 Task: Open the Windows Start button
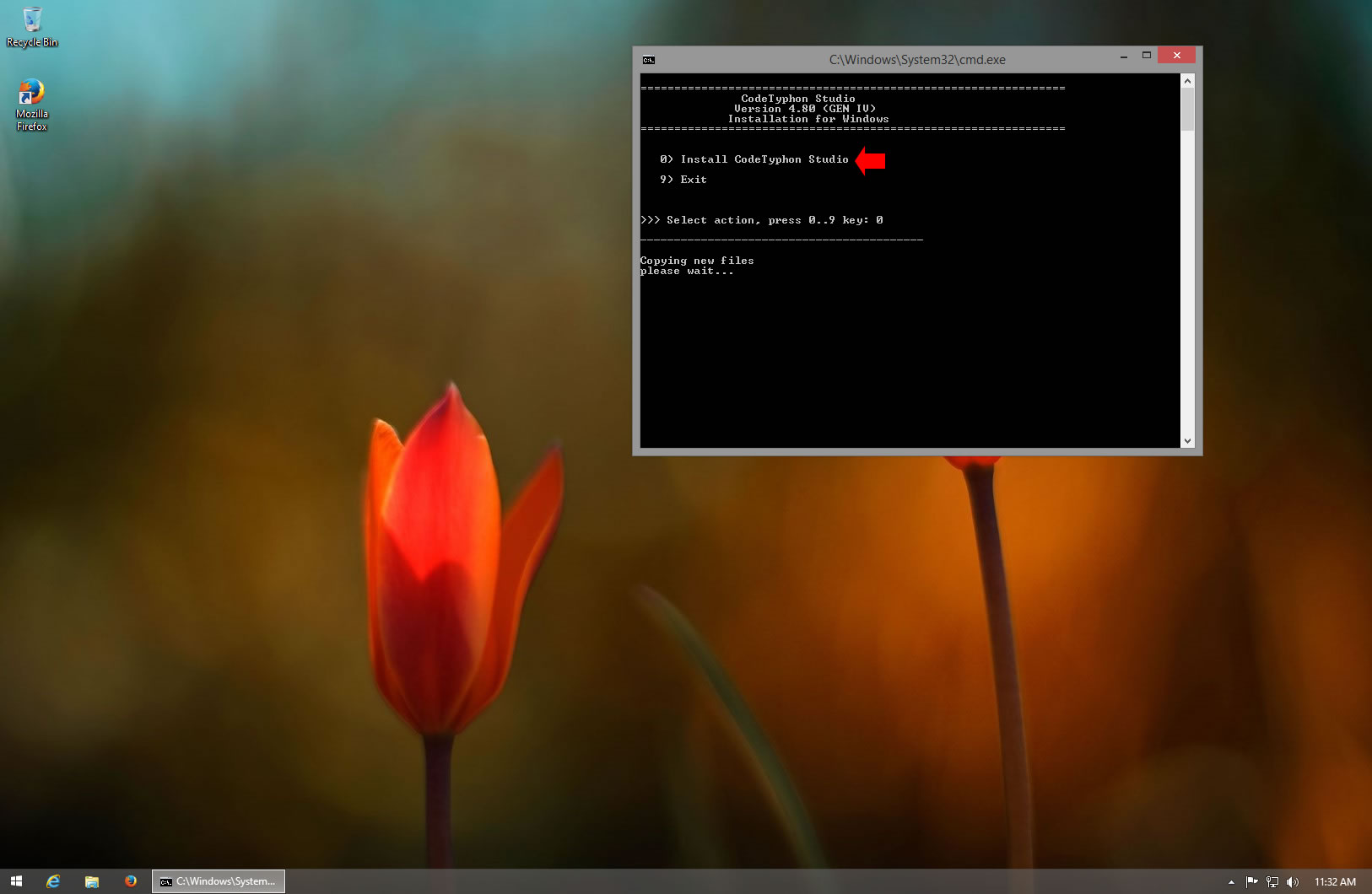click(x=16, y=881)
